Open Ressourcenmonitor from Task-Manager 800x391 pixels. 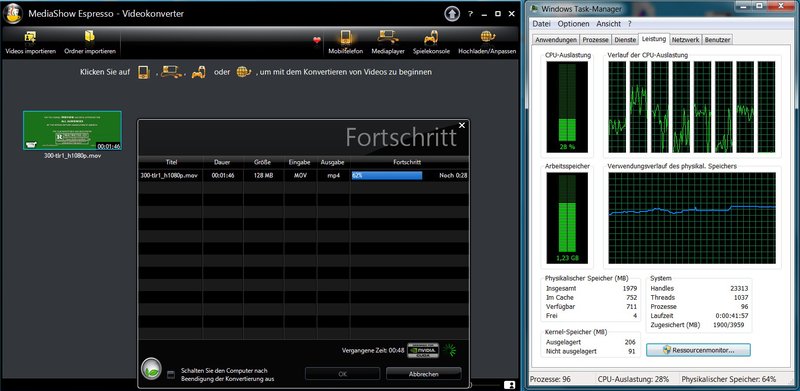coord(698,350)
